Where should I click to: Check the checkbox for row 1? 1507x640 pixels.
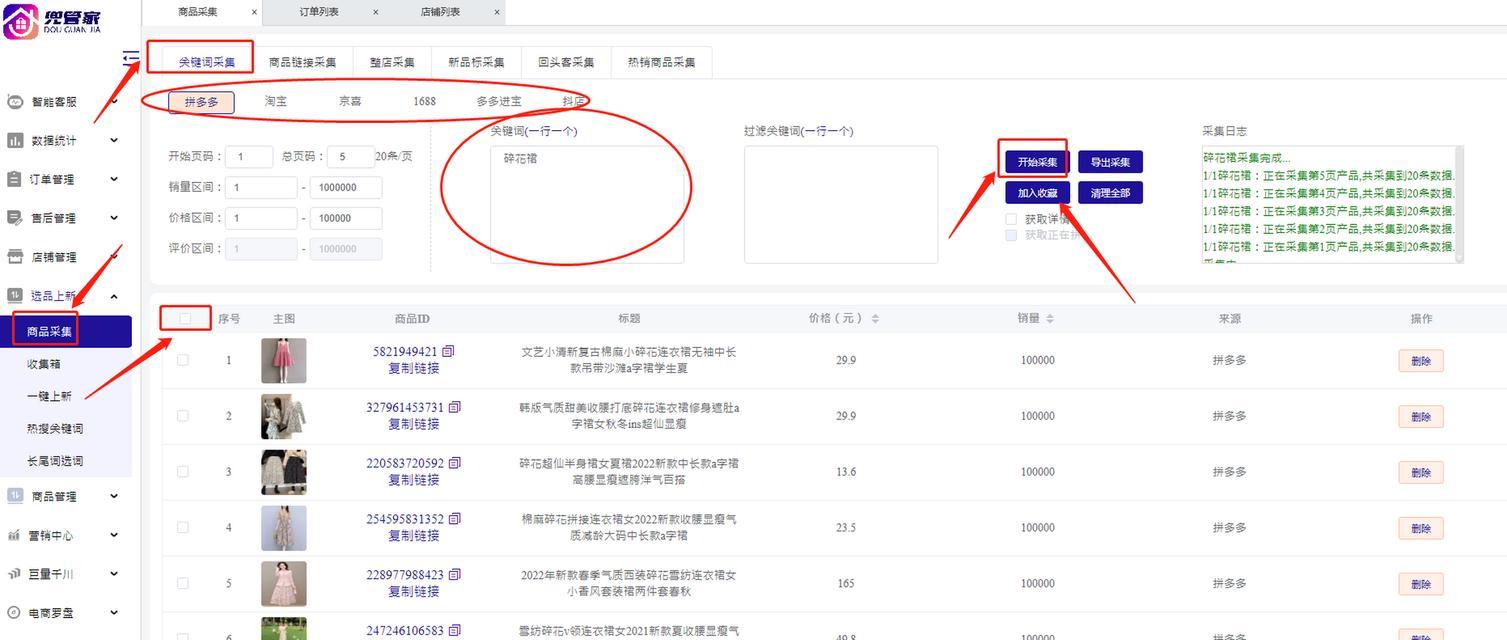[182, 360]
